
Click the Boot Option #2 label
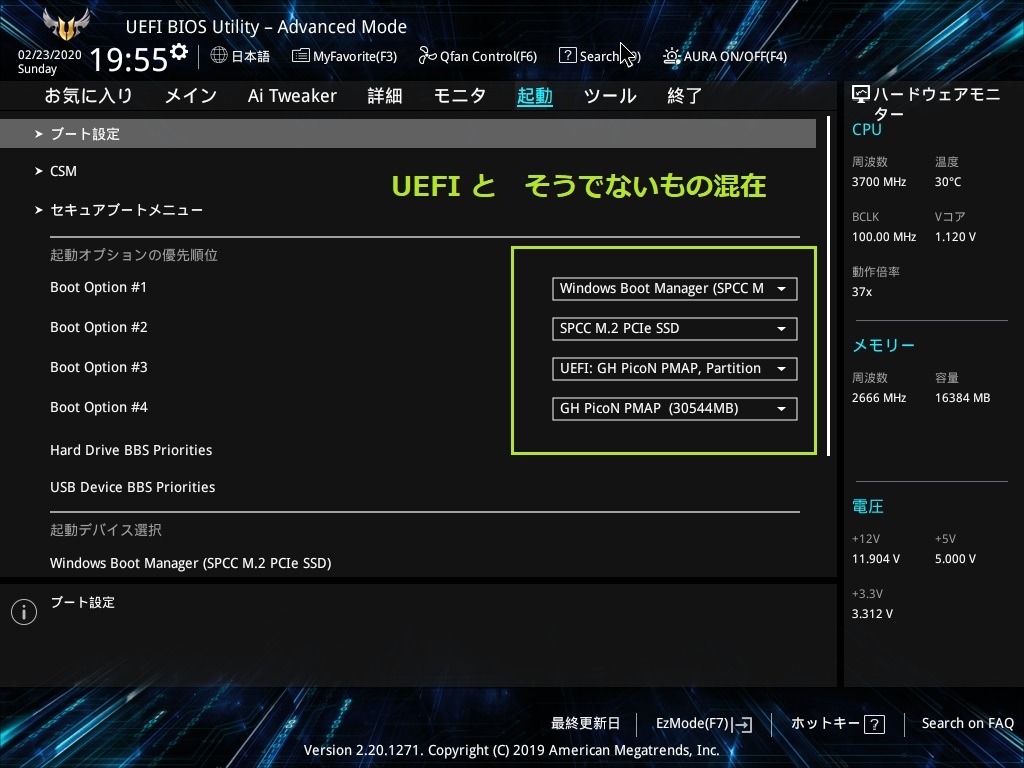[x=99, y=327]
